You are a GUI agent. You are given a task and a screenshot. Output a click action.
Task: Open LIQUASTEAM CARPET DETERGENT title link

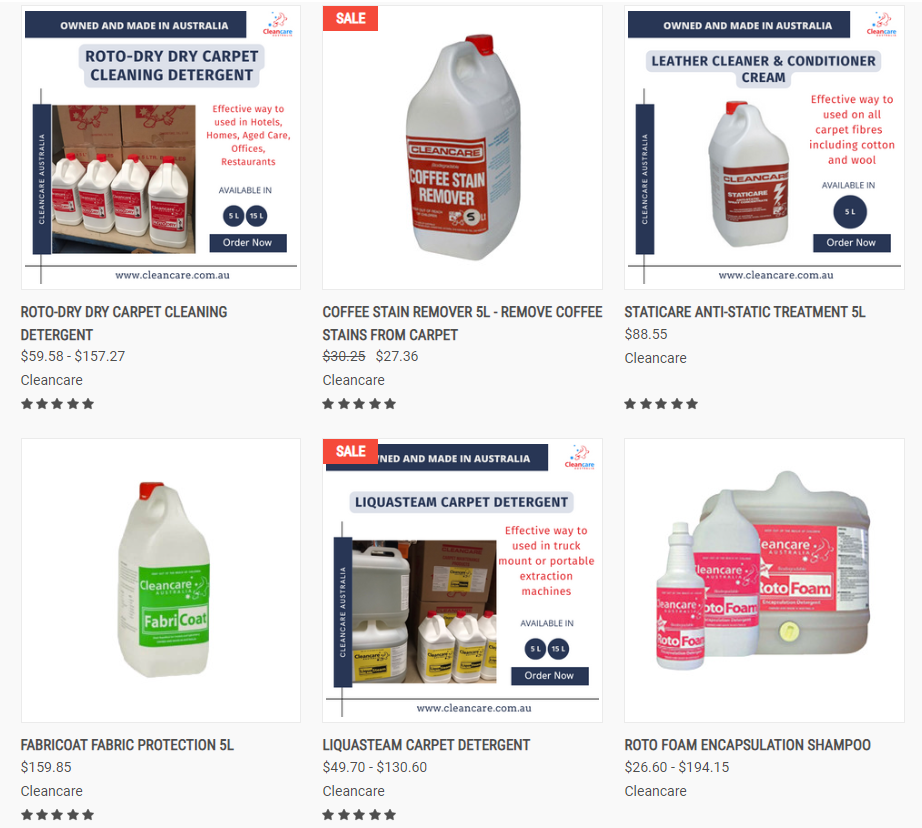tap(426, 745)
